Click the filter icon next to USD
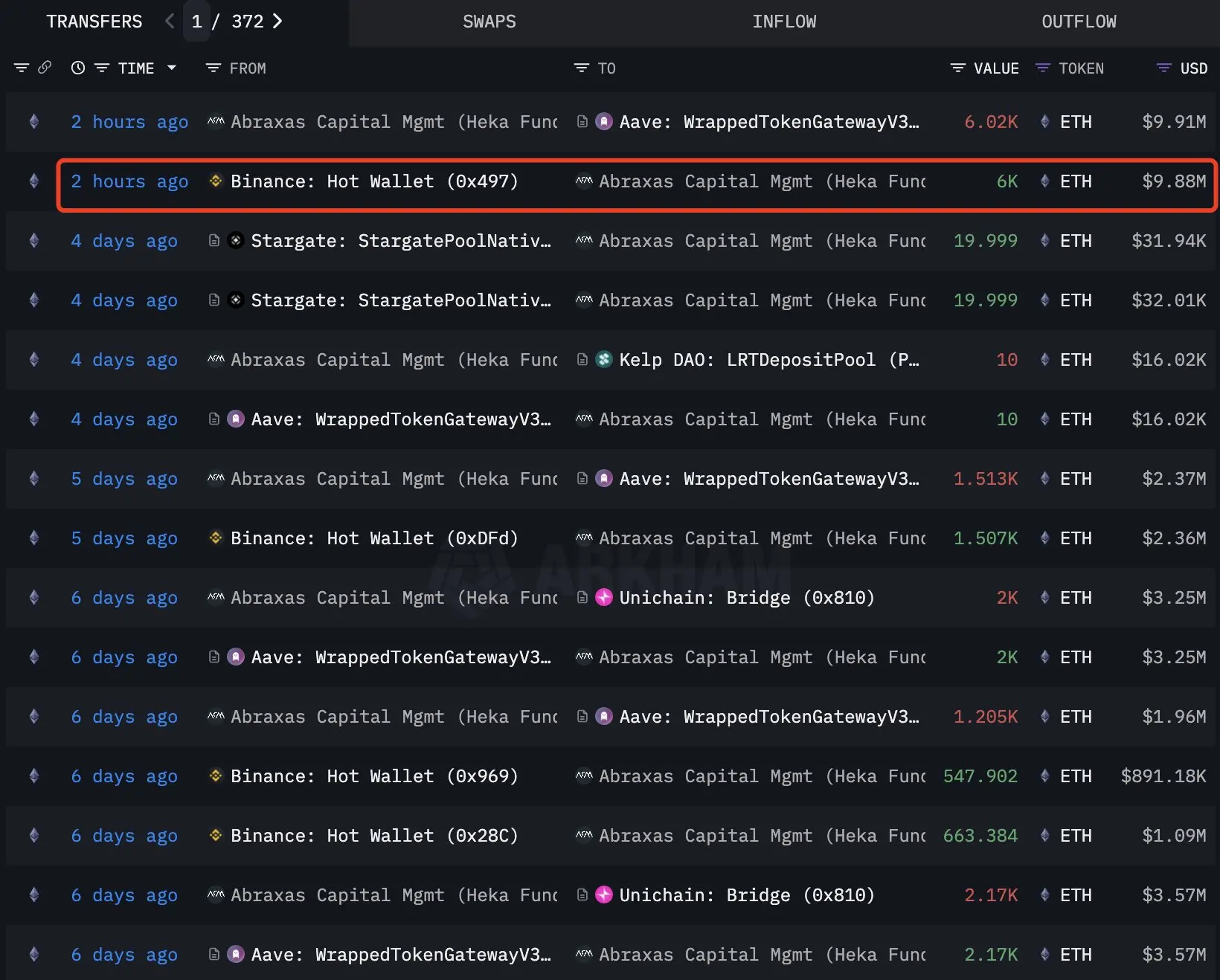1220x980 pixels. click(1163, 68)
